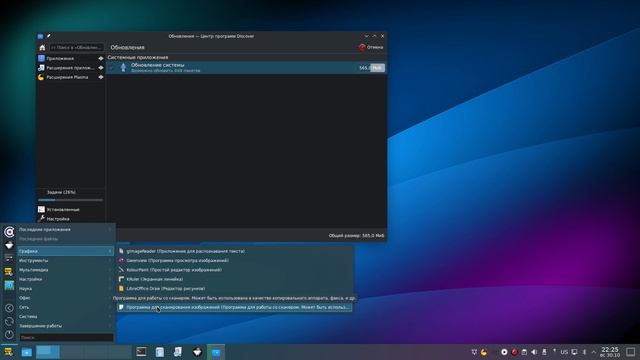Select the Система menu category
640x360 pixels.
point(65,317)
